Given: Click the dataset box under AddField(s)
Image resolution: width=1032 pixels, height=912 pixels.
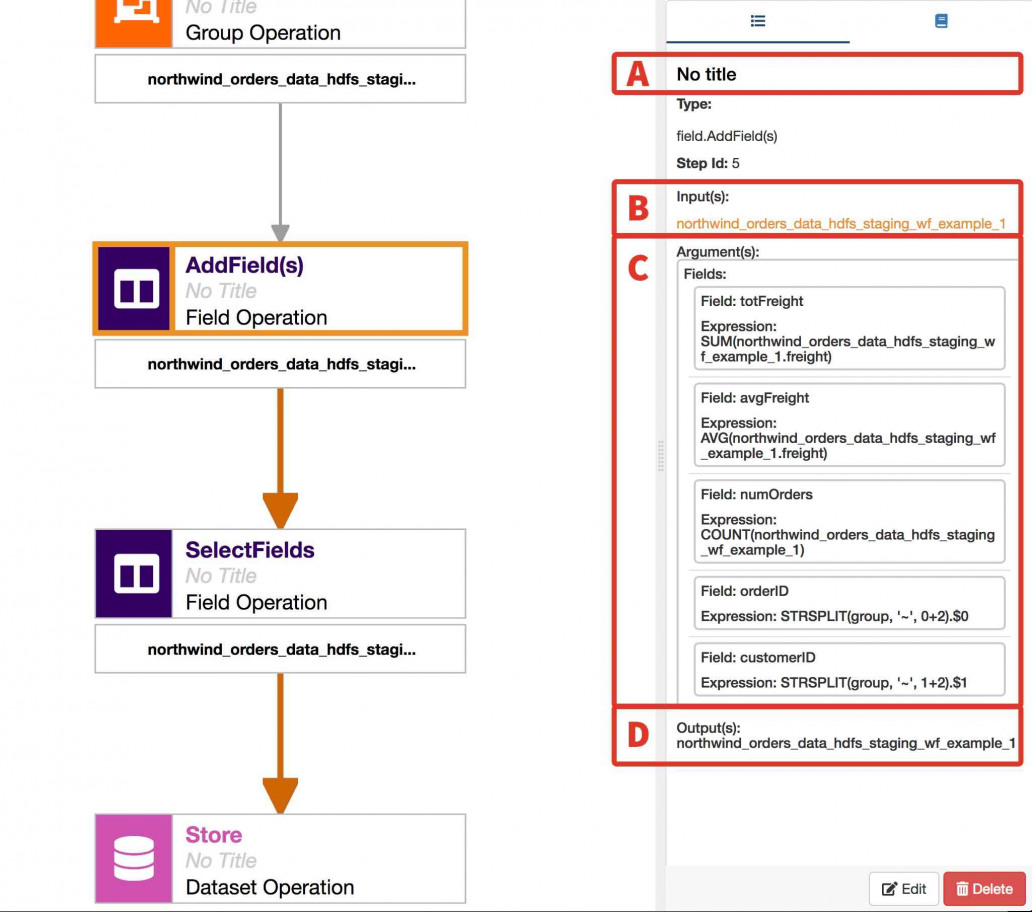Looking at the screenshot, I should click(x=280, y=364).
